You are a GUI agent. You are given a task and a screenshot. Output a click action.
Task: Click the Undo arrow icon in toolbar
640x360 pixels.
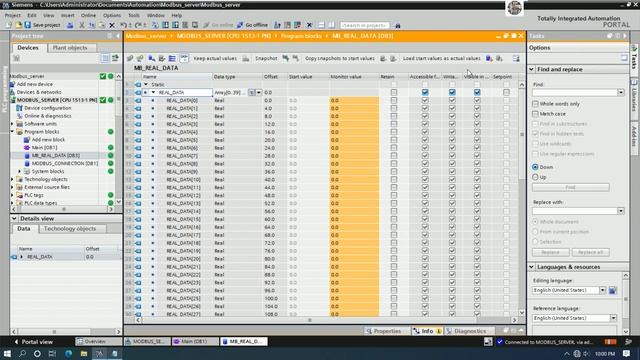123,25
